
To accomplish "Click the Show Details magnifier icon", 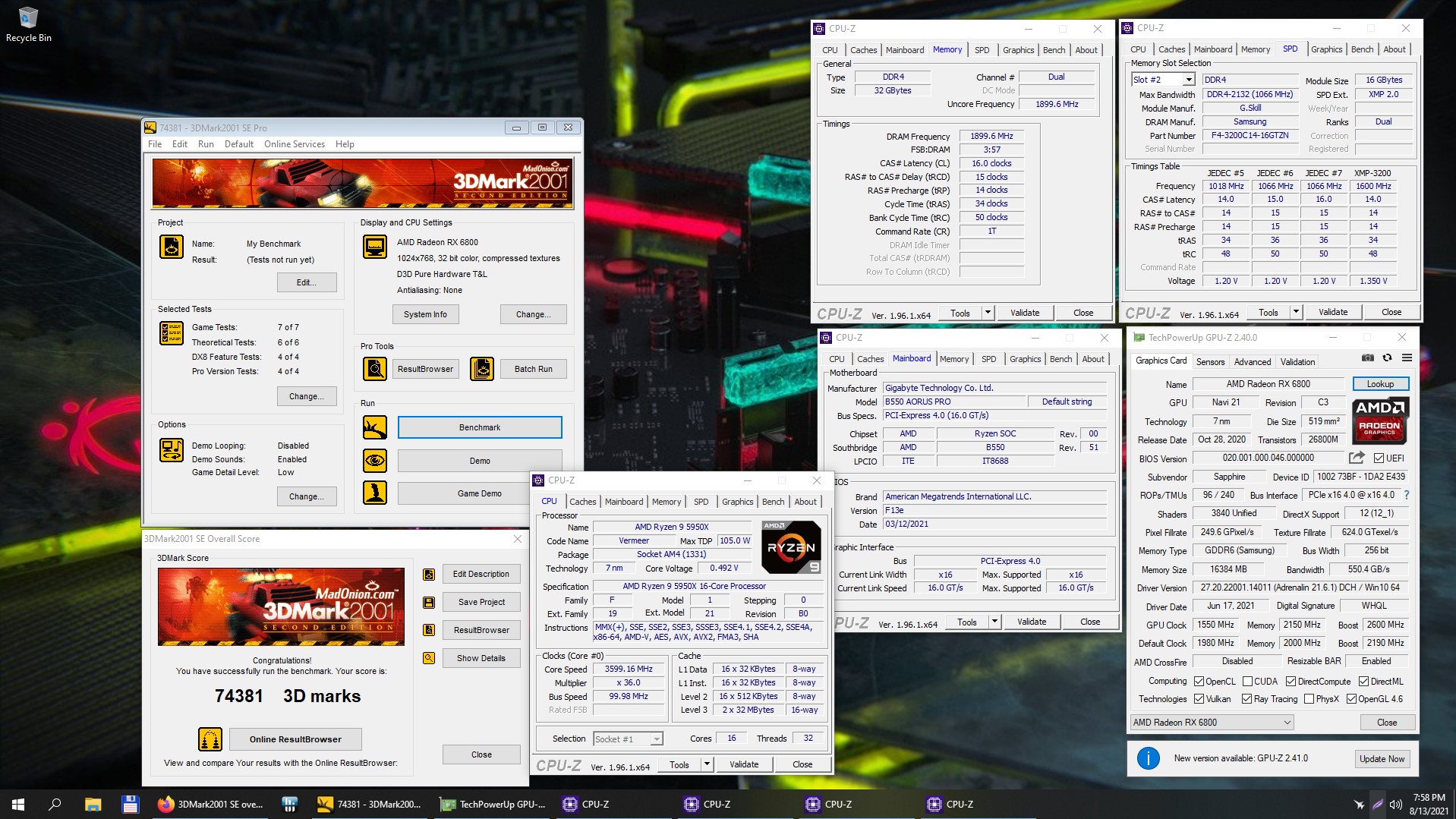I will coord(429,658).
